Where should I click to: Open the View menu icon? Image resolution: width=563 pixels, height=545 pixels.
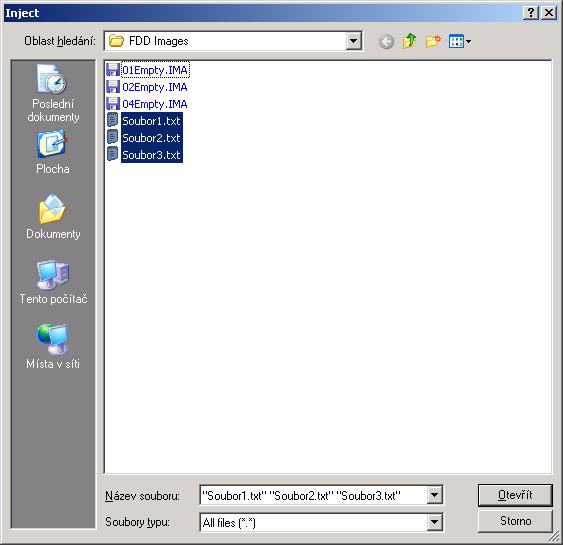[x=460, y=41]
